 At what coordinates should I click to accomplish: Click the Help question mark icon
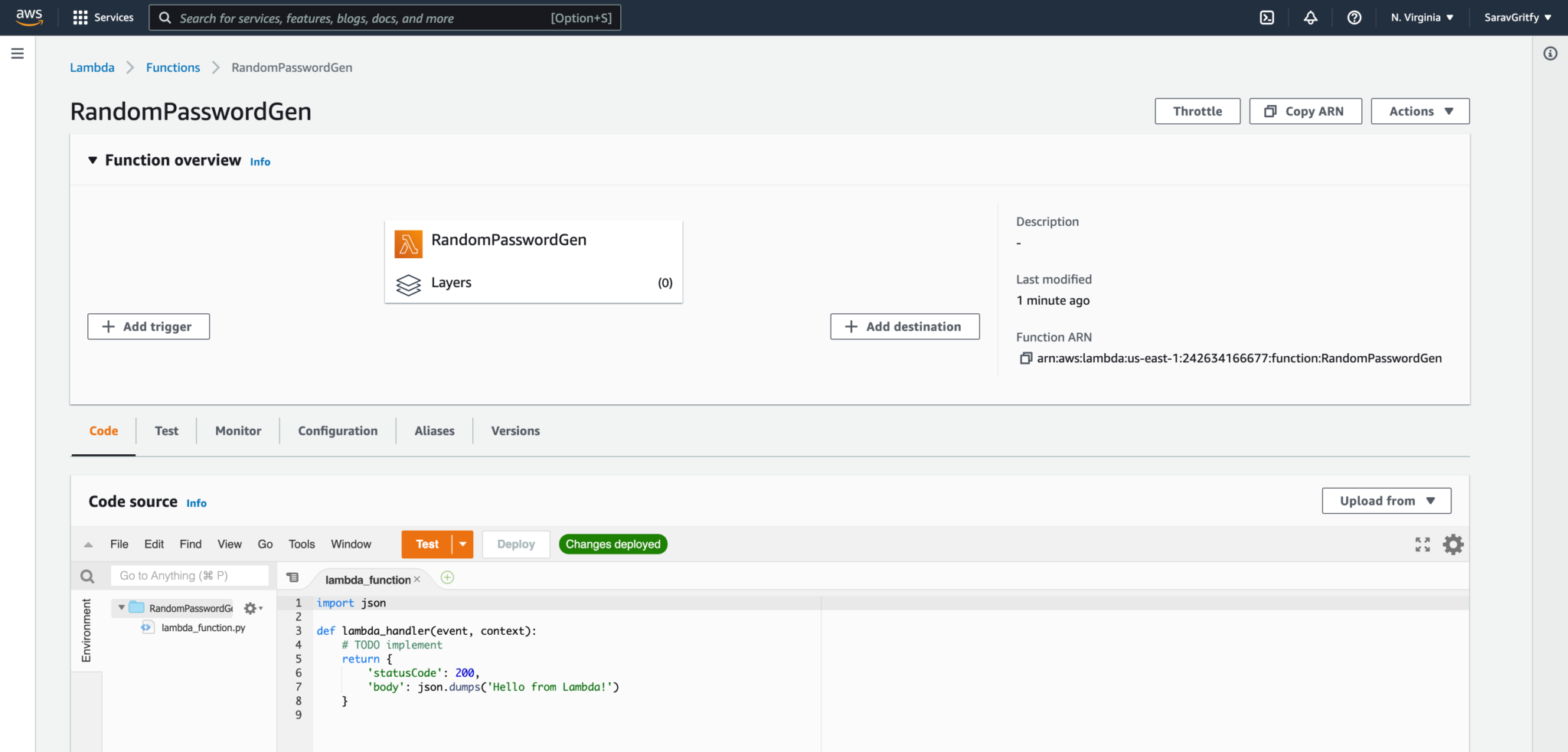coord(1354,17)
